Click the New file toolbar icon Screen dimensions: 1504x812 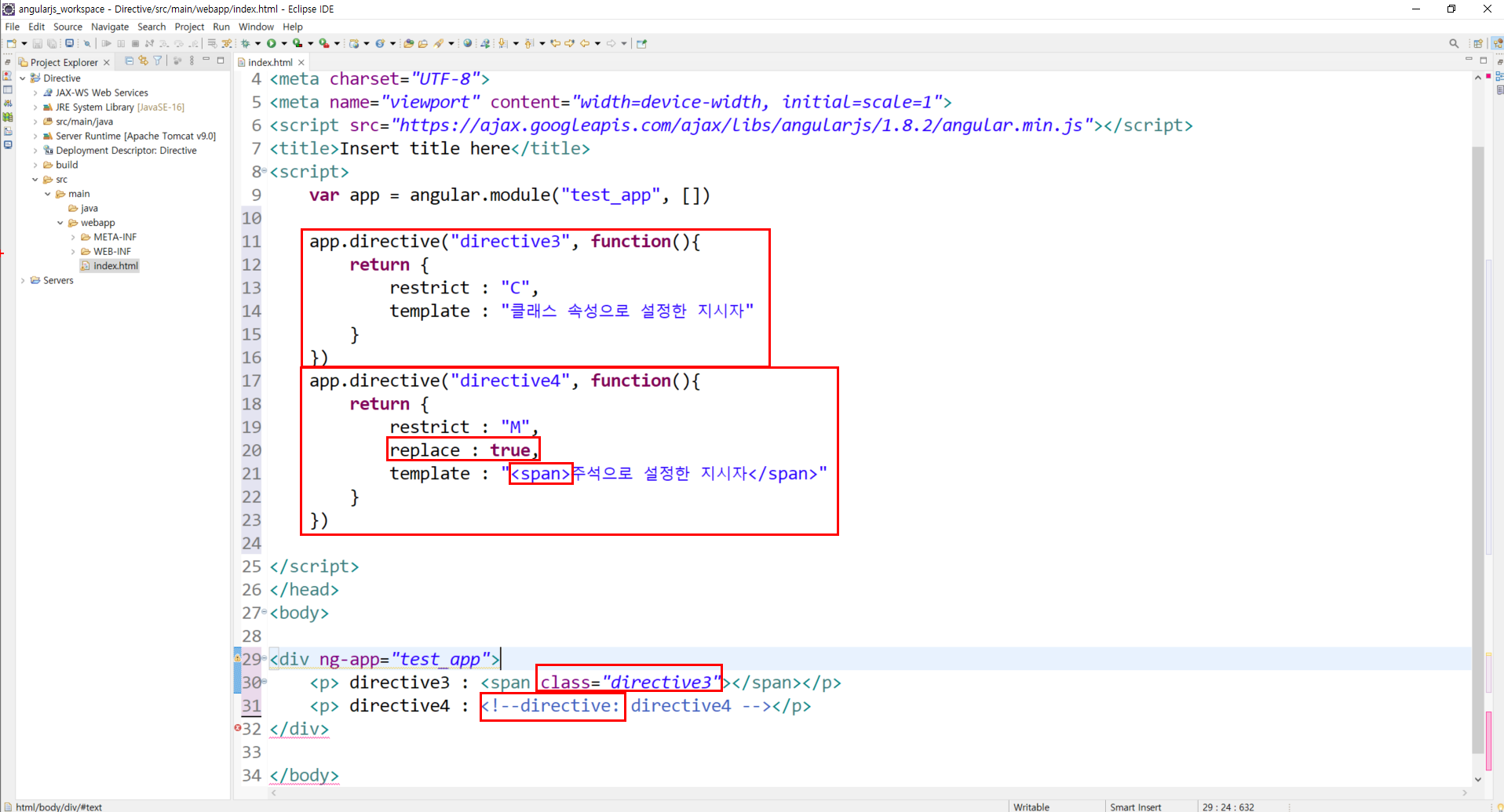pos(11,43)
